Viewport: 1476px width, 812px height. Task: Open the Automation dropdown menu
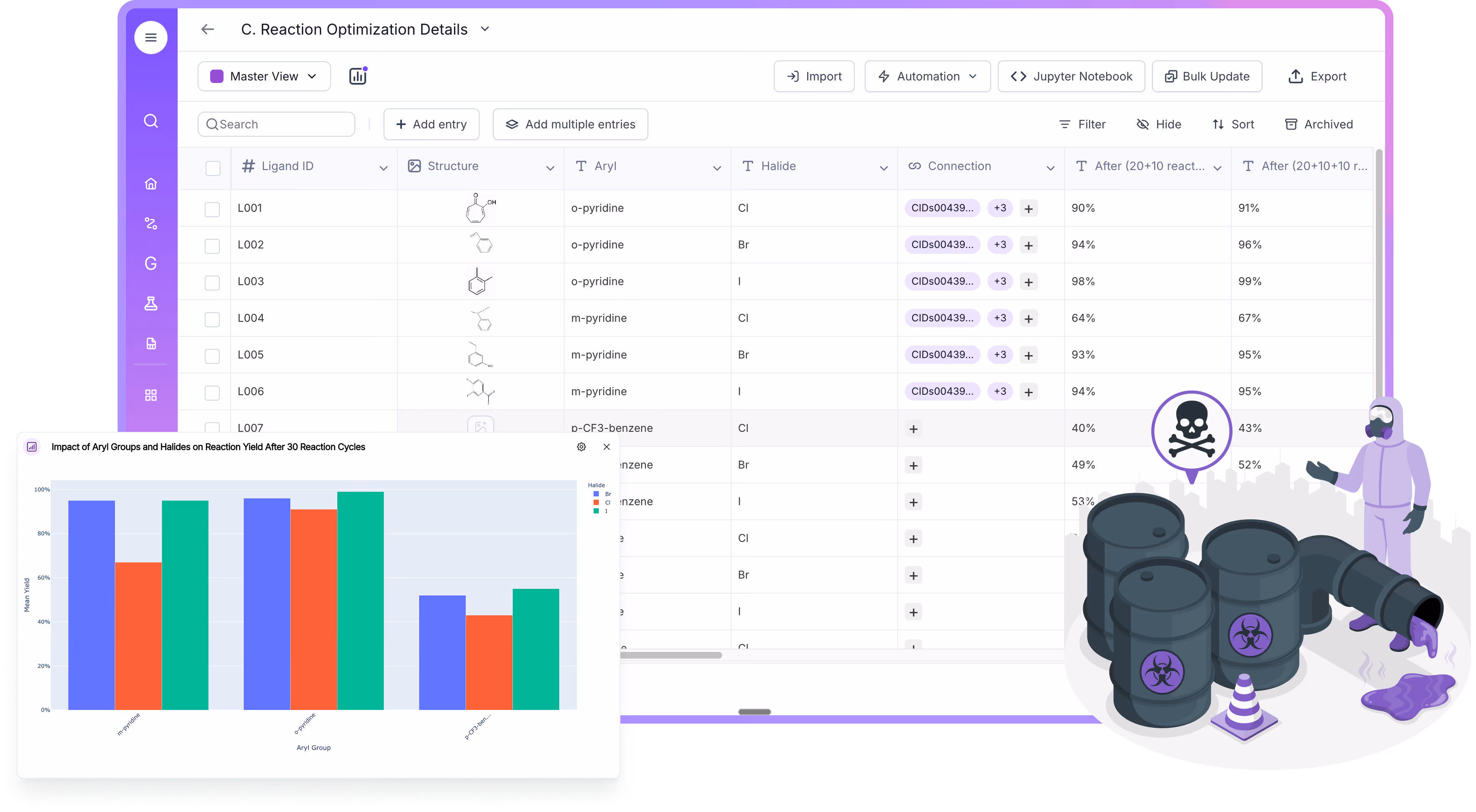[927, 76]
